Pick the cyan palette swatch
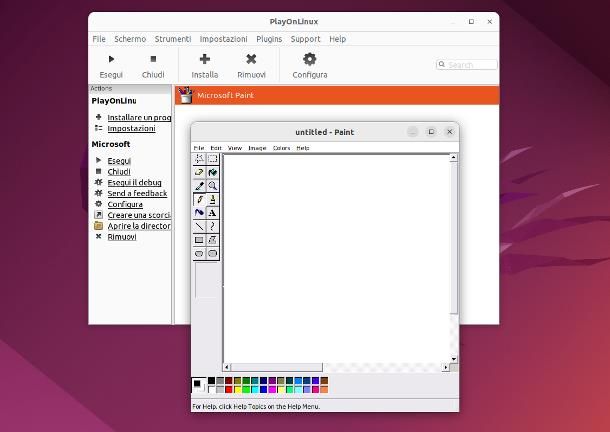610x432 pixels. pyautogui.click(x=255, y=389)
